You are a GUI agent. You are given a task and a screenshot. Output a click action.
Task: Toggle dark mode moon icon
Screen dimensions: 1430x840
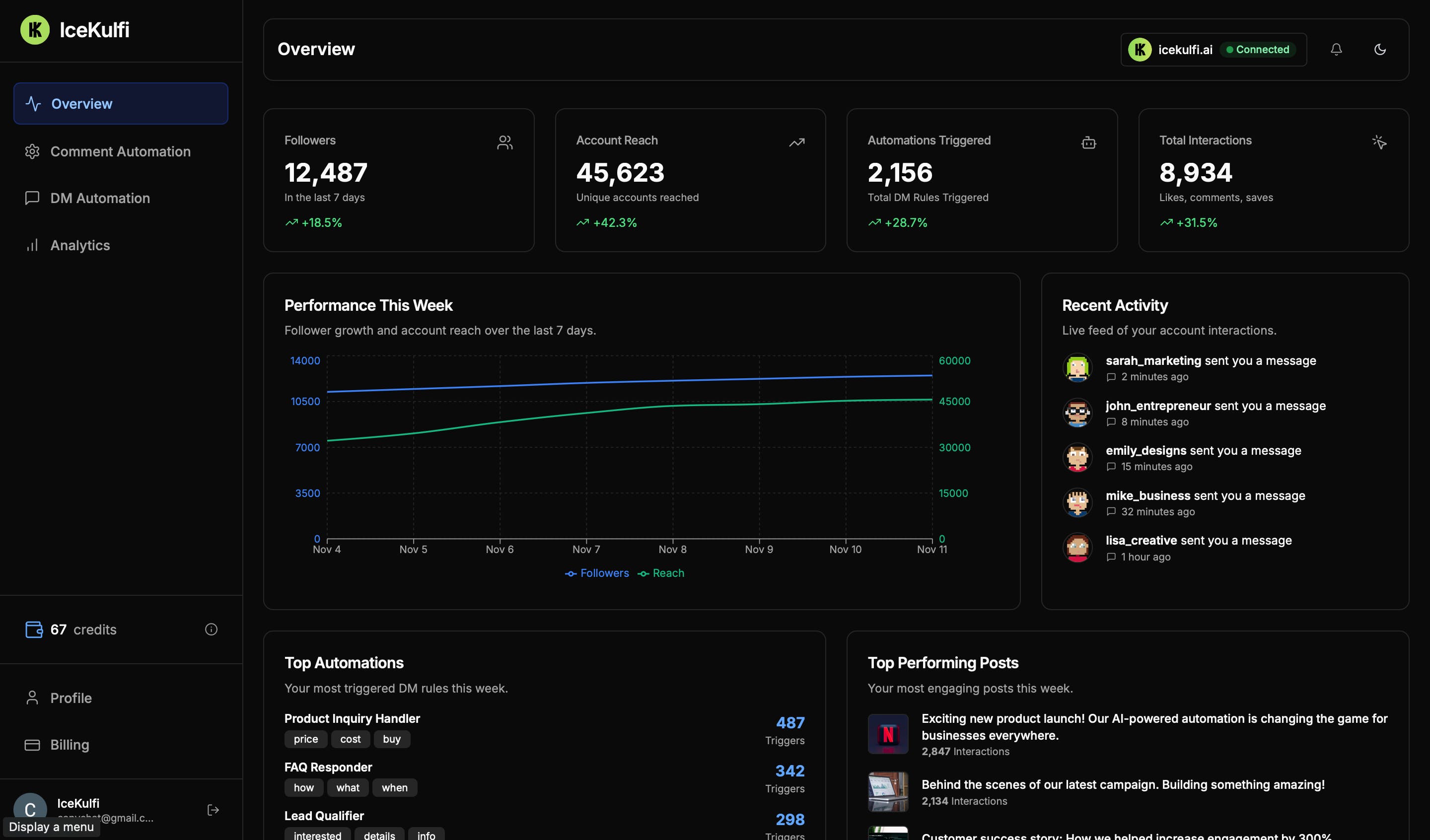click(x=1379, y=49)
